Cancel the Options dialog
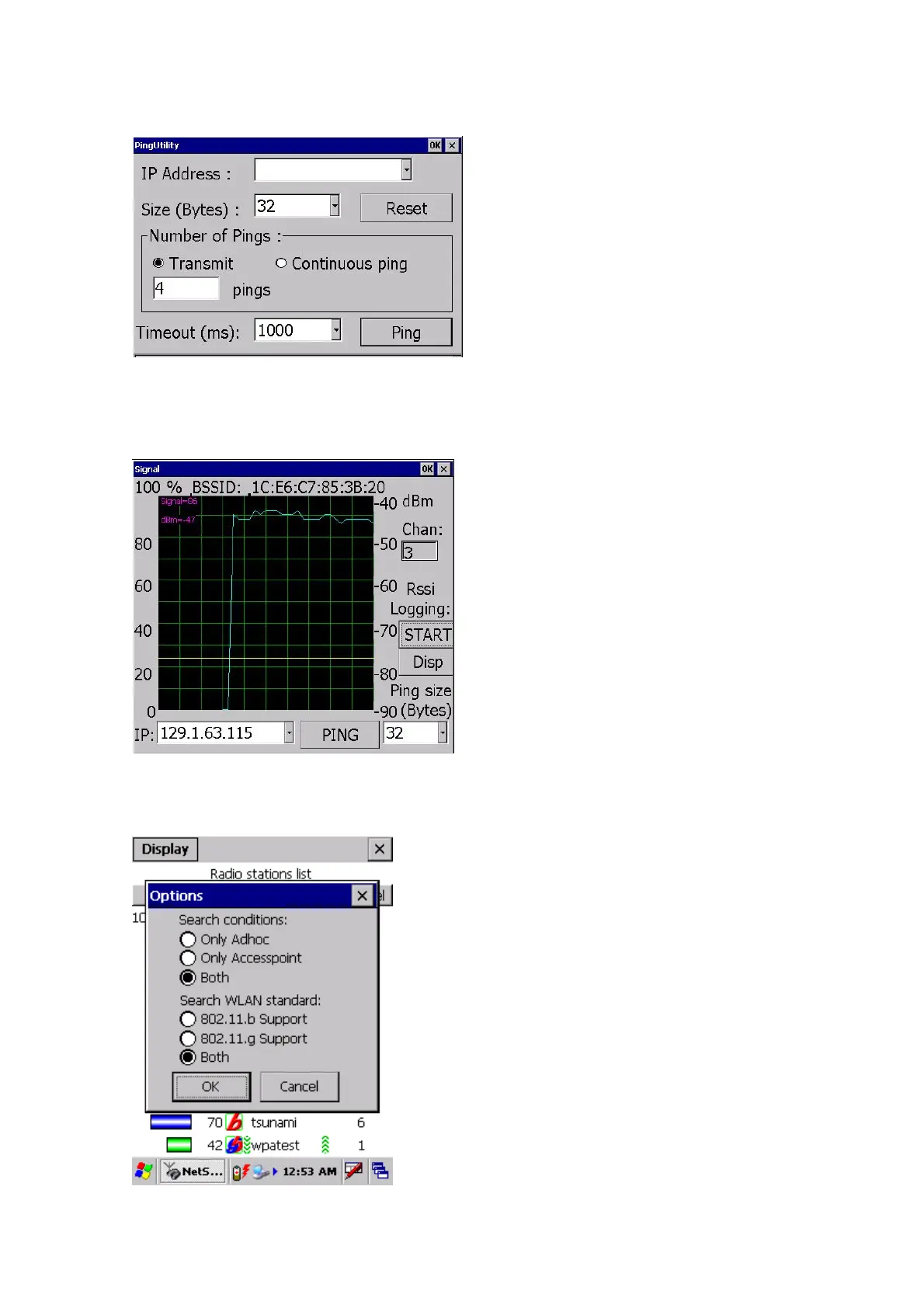Viewport: 924px width, 1308px height. click(299, 1087)
